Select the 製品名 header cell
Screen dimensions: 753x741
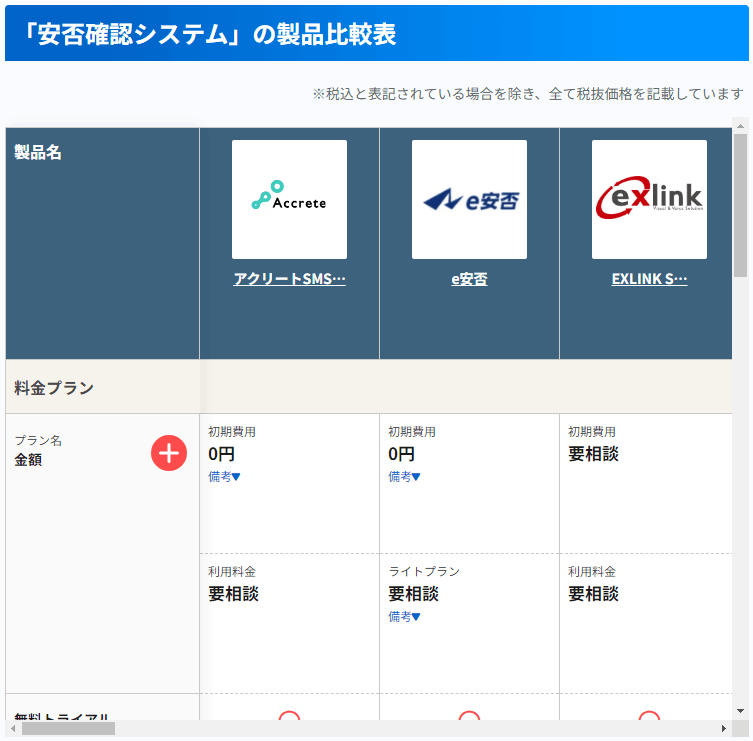point(102,243)
